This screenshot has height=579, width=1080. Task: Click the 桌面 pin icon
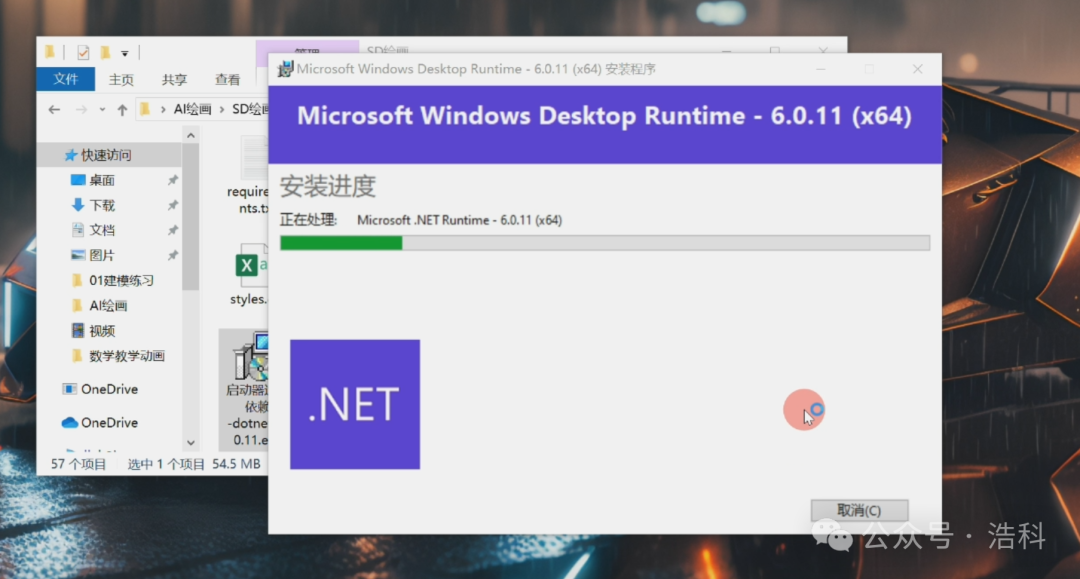tap(173, 180)
